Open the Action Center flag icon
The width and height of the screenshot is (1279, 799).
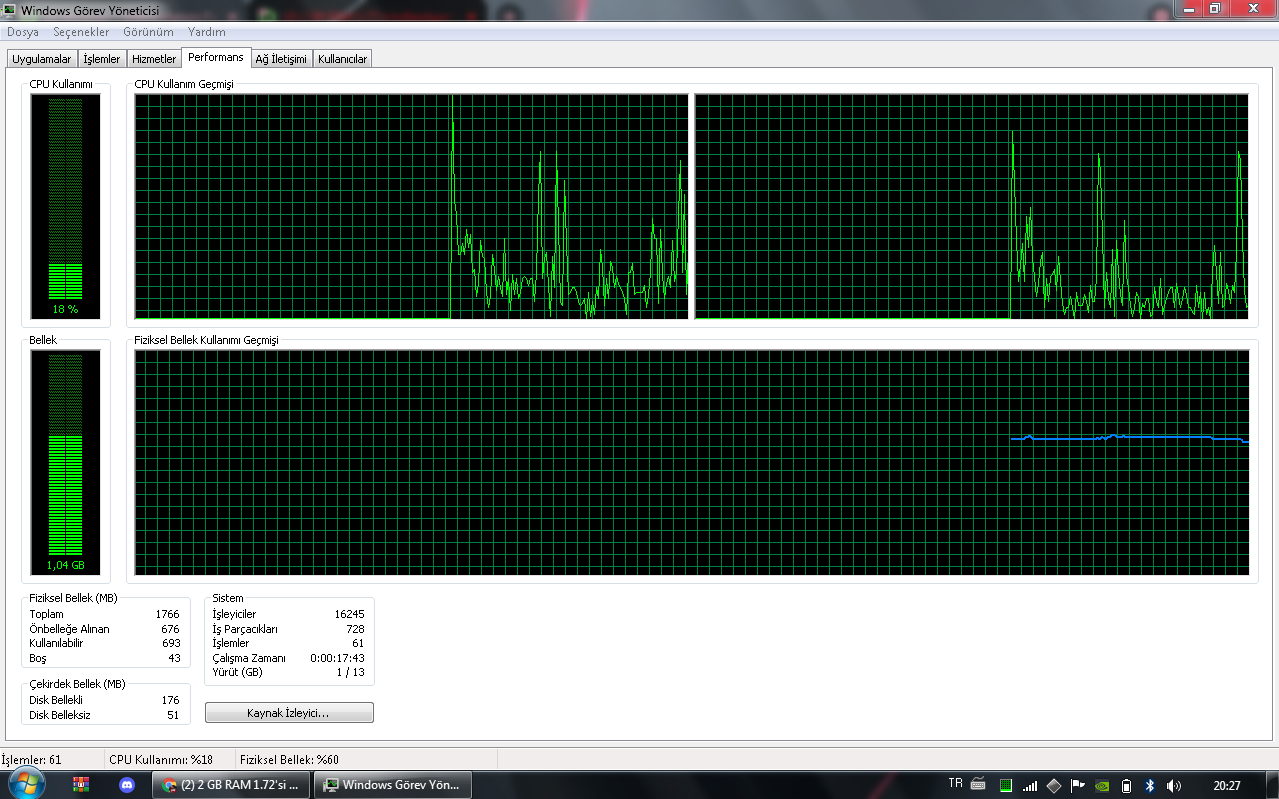pos(1078,785)
